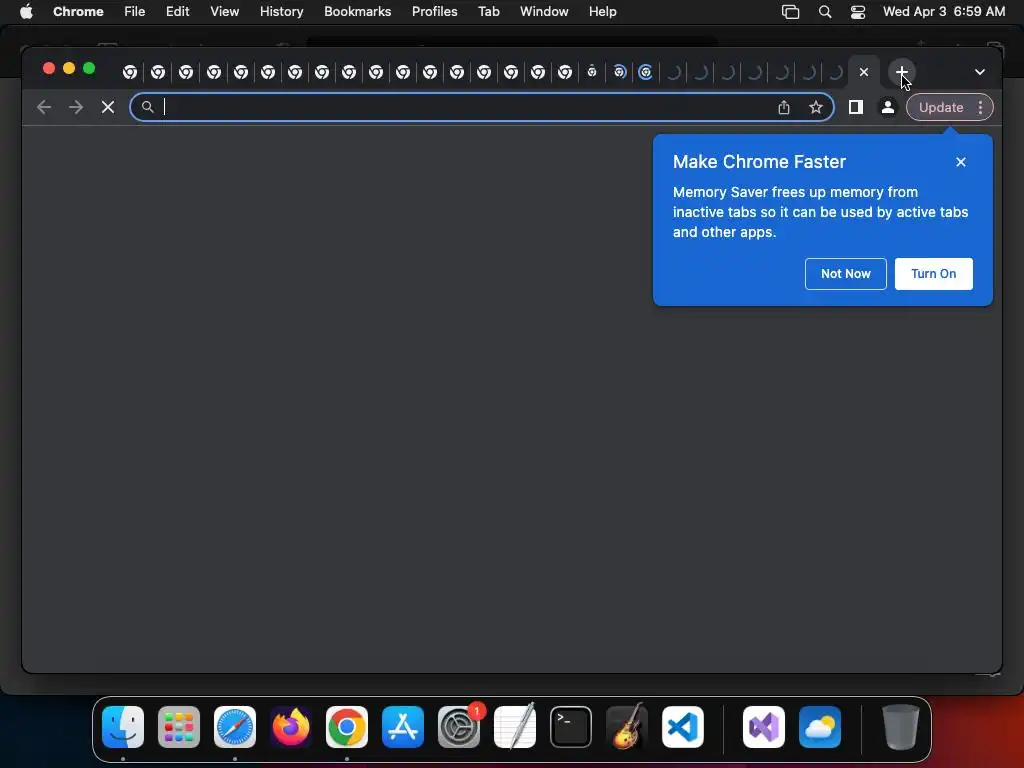Switch to the first Chrome tab
1024x768 pixels.
click(130, 72)
